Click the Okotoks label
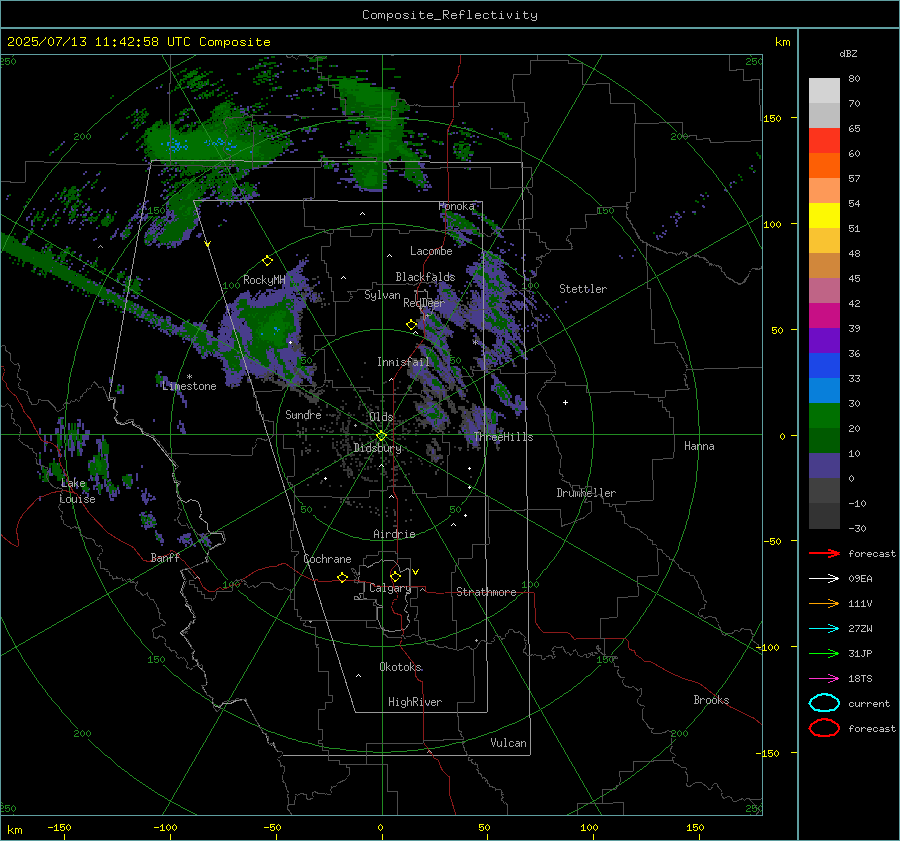The width and height of the screenshot is (900, 841). (401, 667)
